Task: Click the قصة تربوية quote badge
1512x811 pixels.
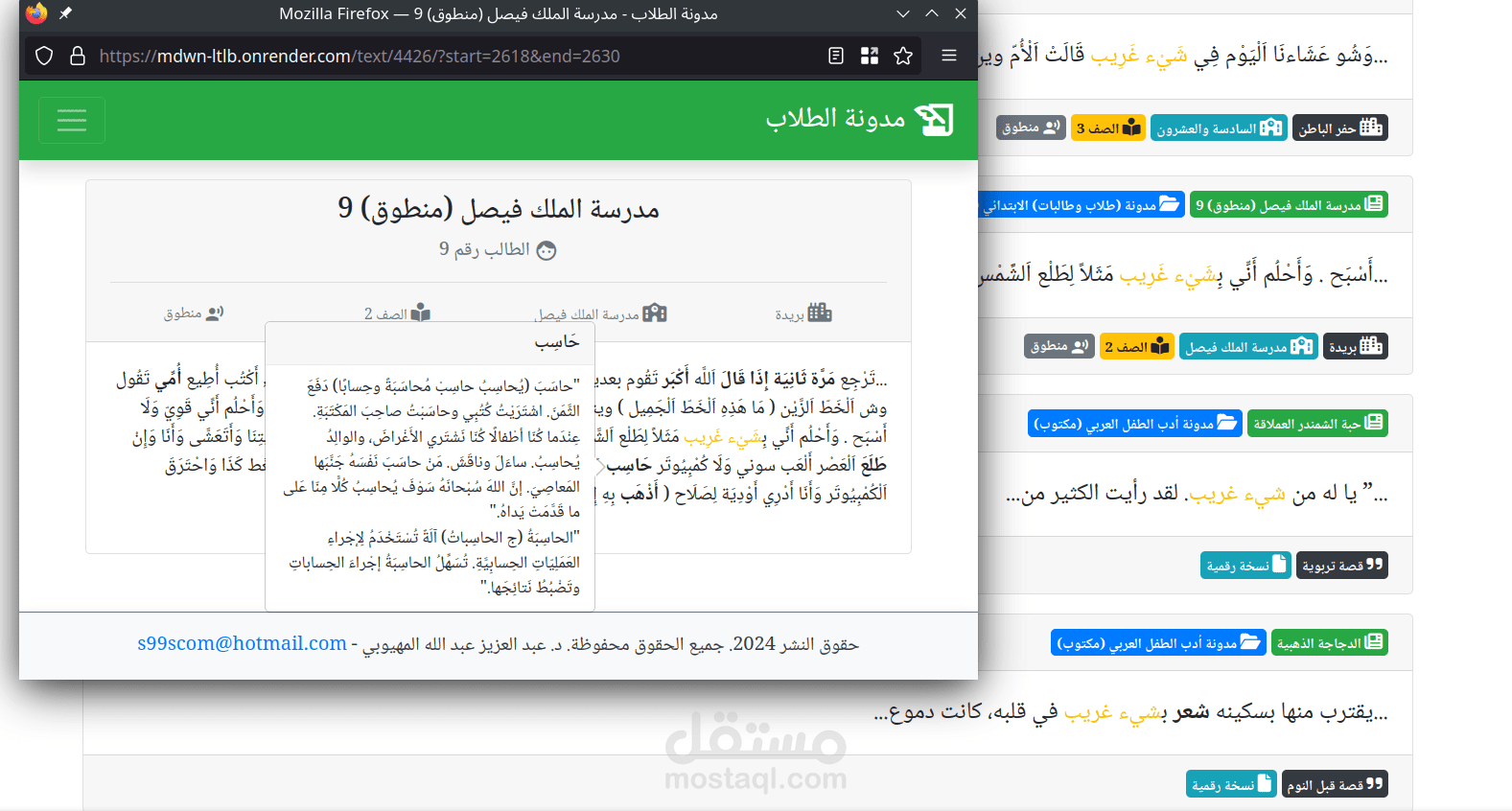Action: [x=1342, y=565]
